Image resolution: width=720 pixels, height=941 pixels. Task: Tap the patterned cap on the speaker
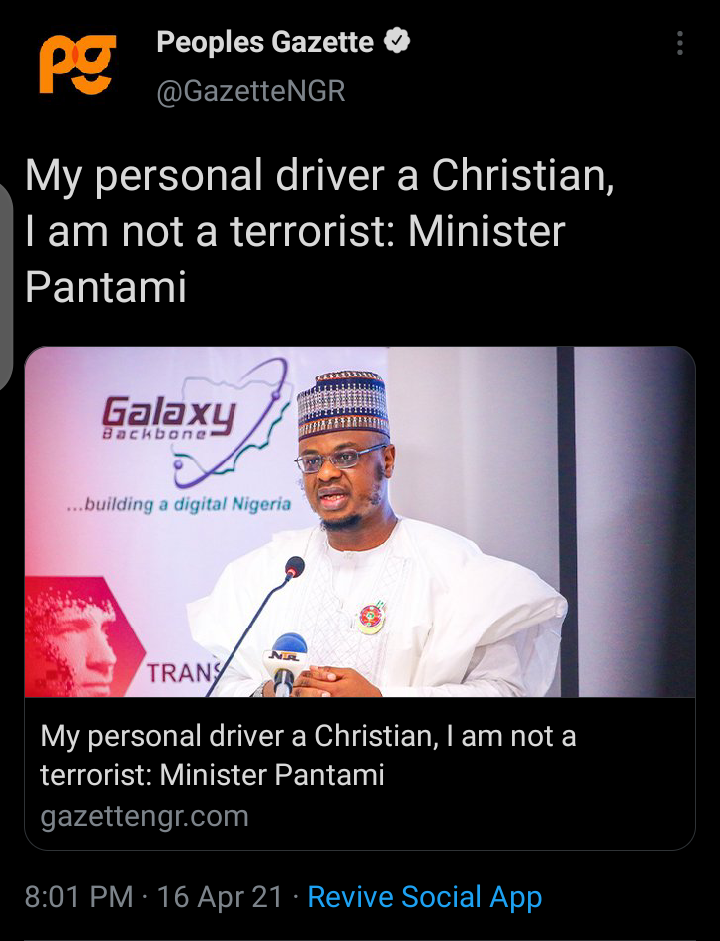coord(343,404)
